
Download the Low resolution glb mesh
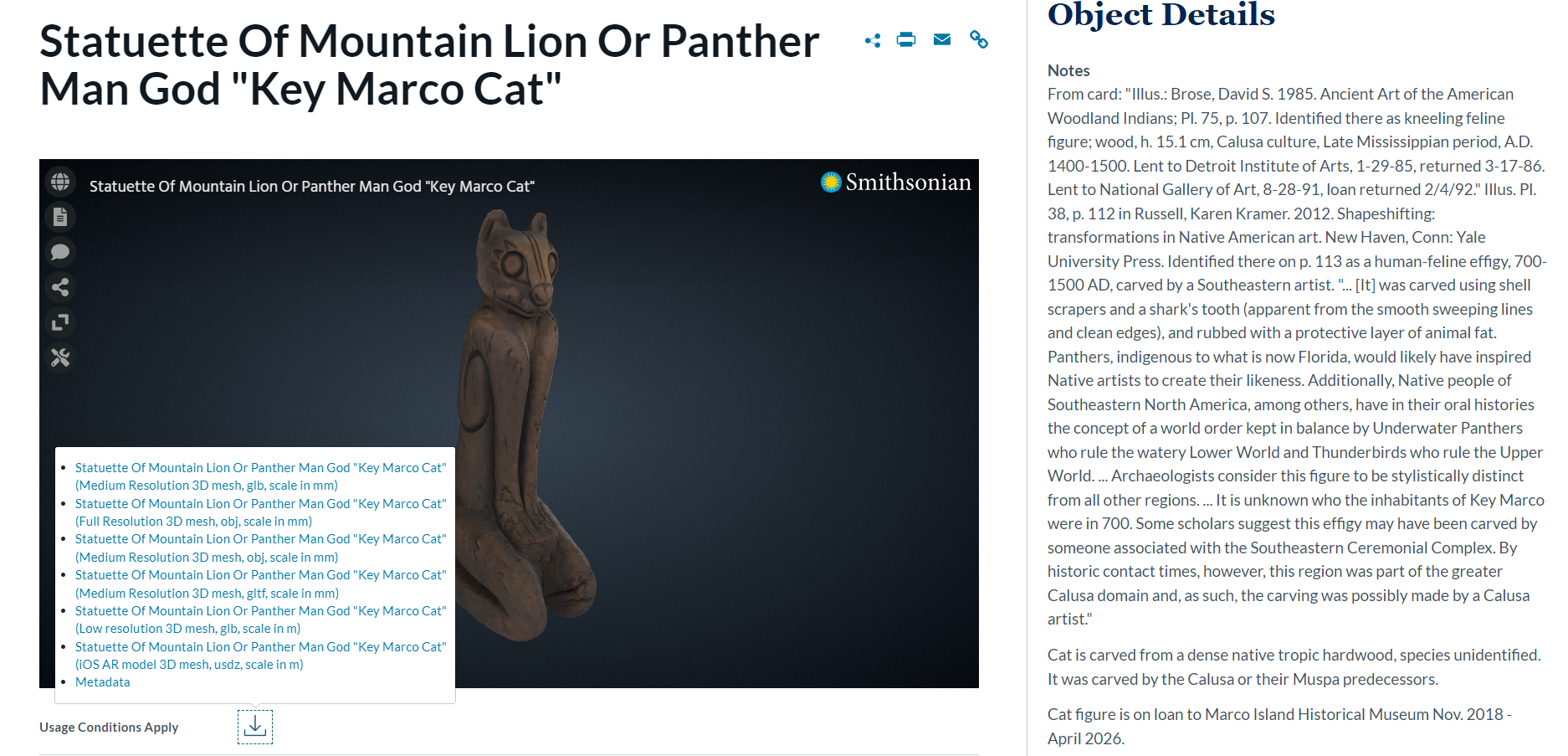point(261,620)
